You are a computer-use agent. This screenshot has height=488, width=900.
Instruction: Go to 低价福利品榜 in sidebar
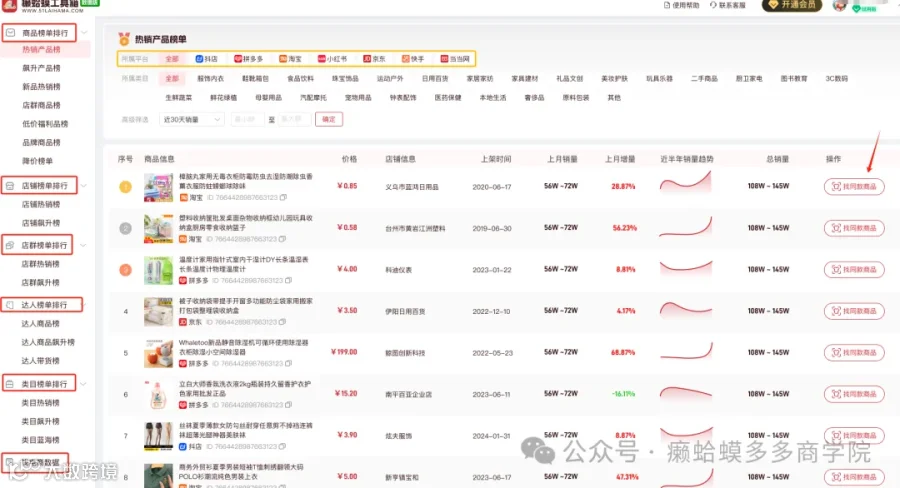pos(45,124)
